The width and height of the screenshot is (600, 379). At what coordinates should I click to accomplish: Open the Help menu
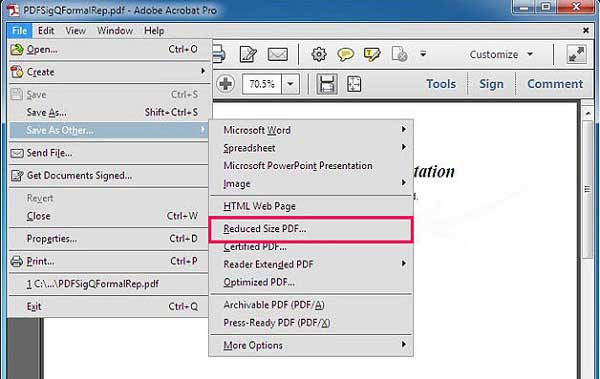154,31
